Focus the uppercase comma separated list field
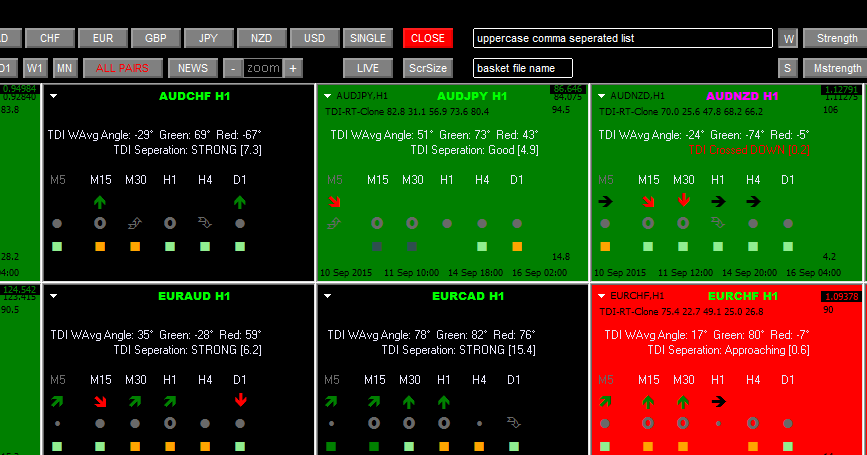This screenshot has width=867, height=455. 623,38
